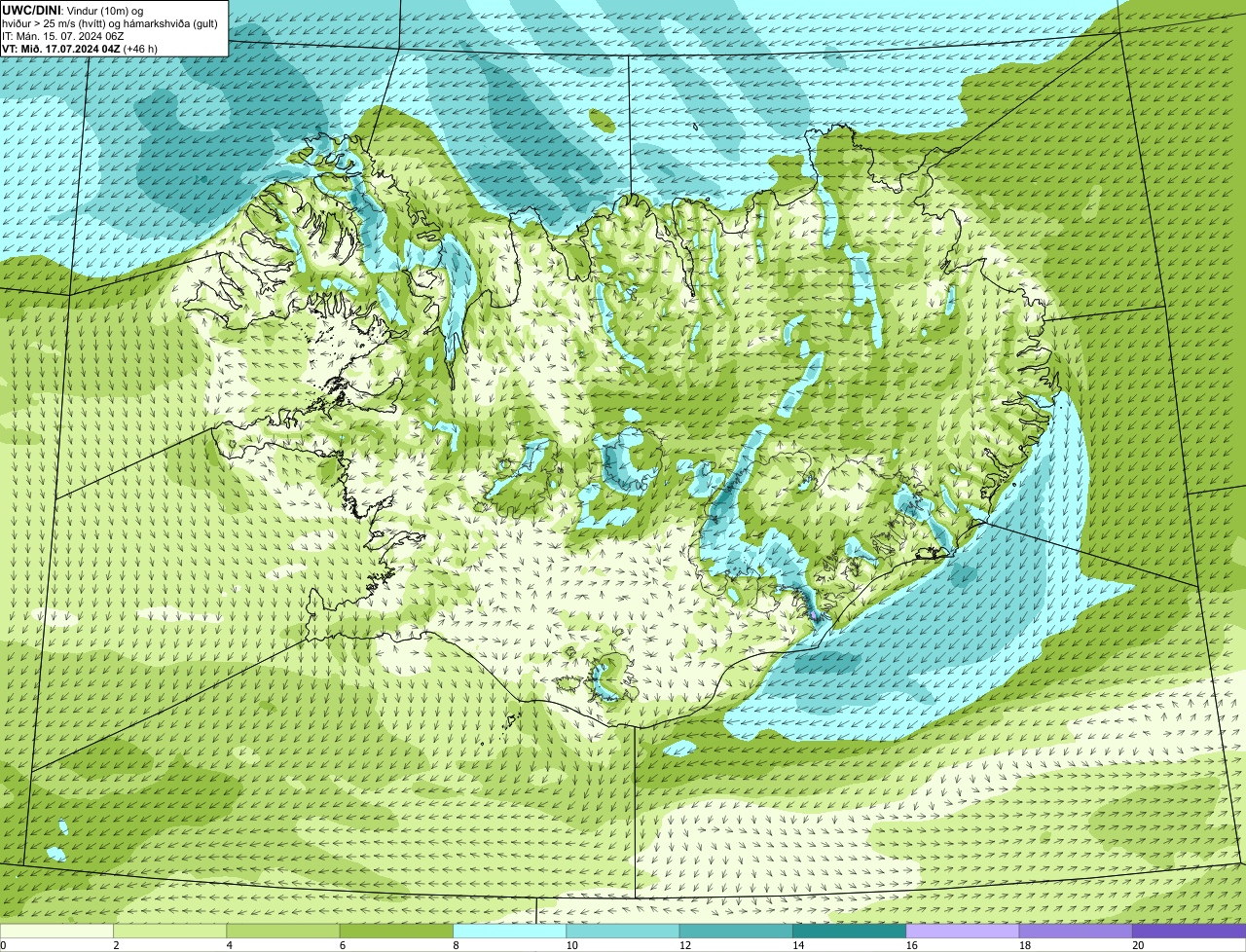
Task: Click the "12" label on the scale
Action: coord(685,945)
